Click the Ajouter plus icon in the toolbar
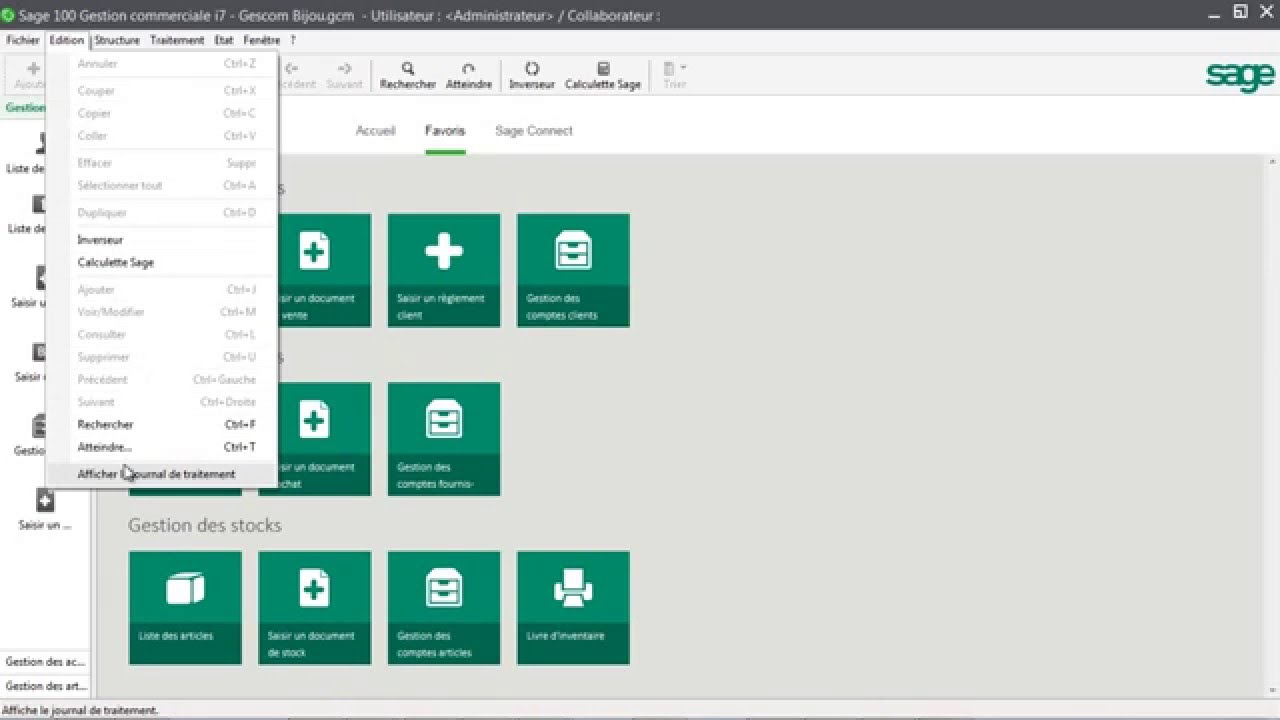This screenshot has height=720, width=1280. pos(33,69)
